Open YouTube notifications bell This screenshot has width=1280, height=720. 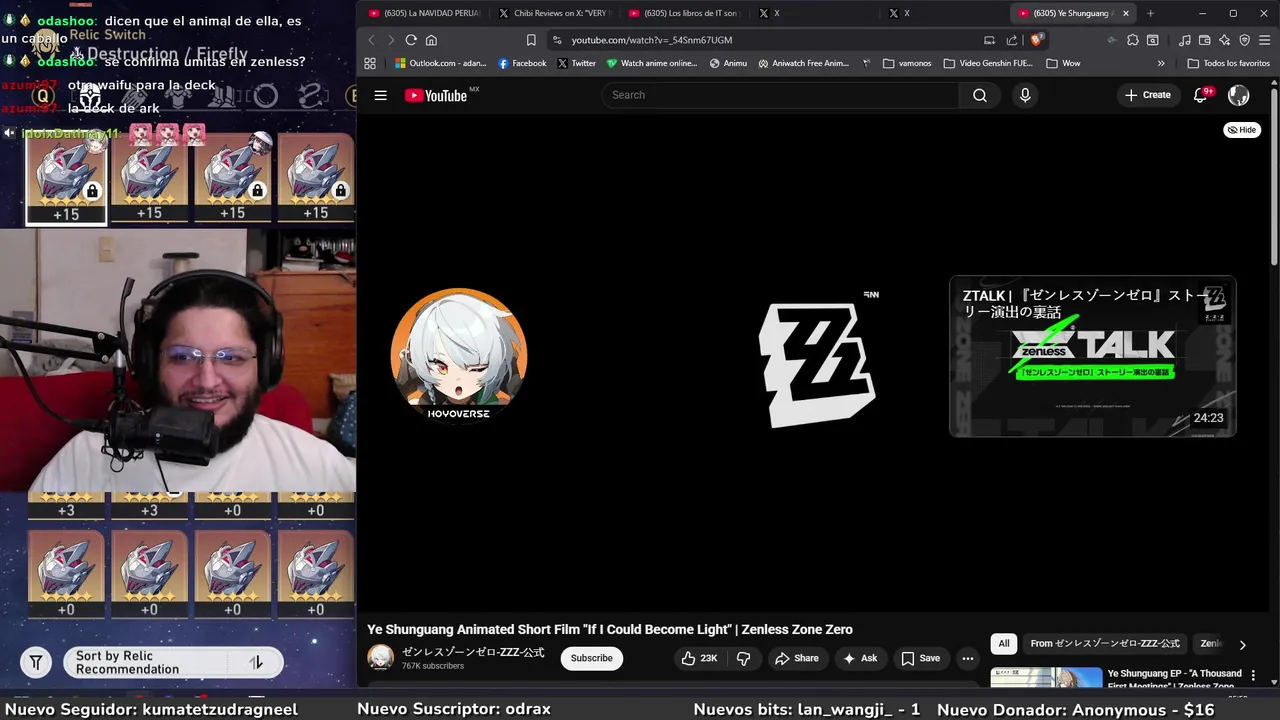click(1201, 95)
